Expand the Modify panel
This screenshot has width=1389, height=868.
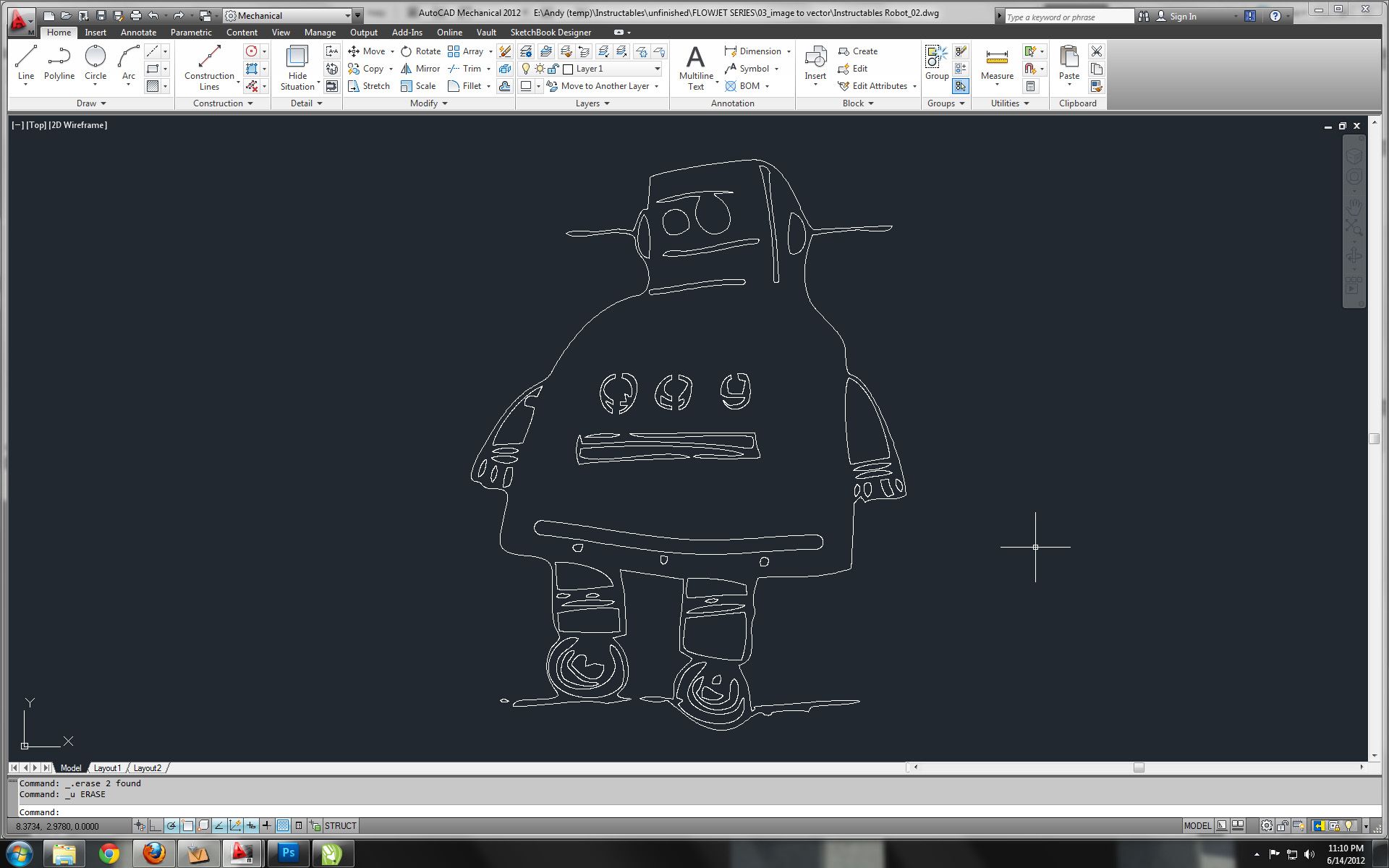(x=429, y=103)
